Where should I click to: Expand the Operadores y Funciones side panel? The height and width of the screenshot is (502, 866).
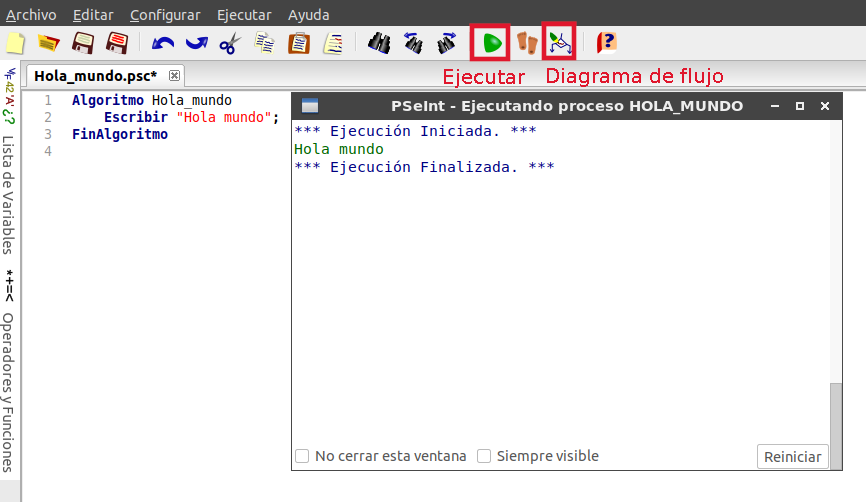[x=8, y=393]
